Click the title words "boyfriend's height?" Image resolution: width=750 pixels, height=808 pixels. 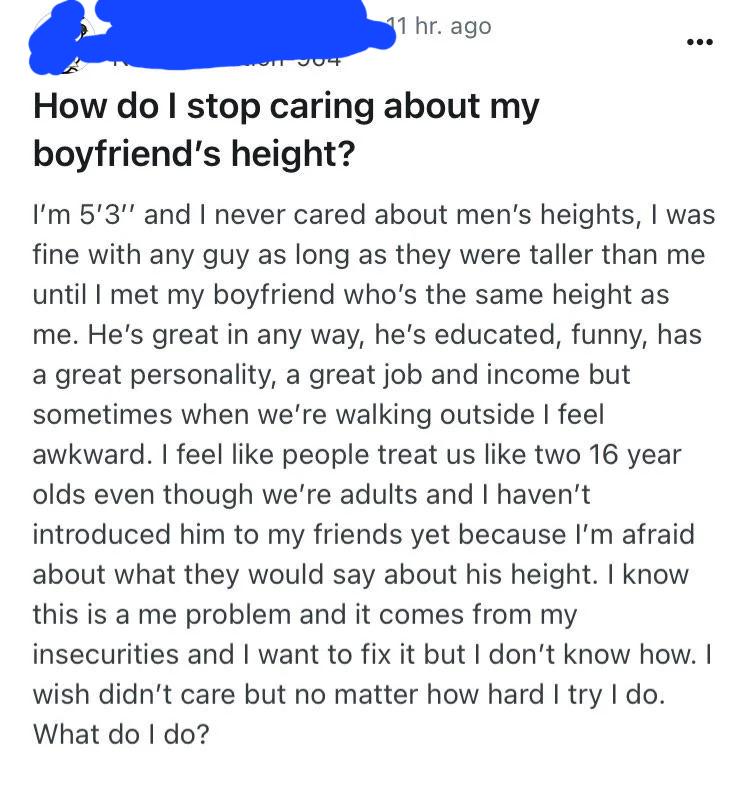[x=194, y=153]
